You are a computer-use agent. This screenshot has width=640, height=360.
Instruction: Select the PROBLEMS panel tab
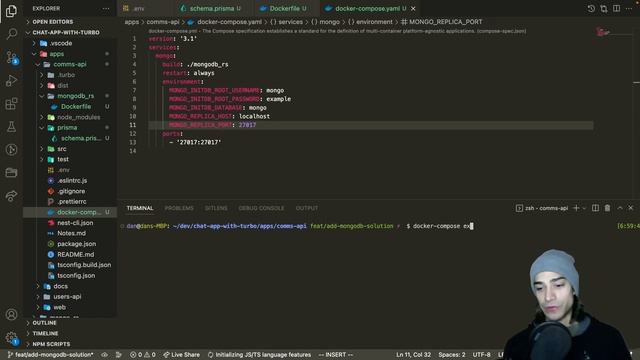[179, 208]
